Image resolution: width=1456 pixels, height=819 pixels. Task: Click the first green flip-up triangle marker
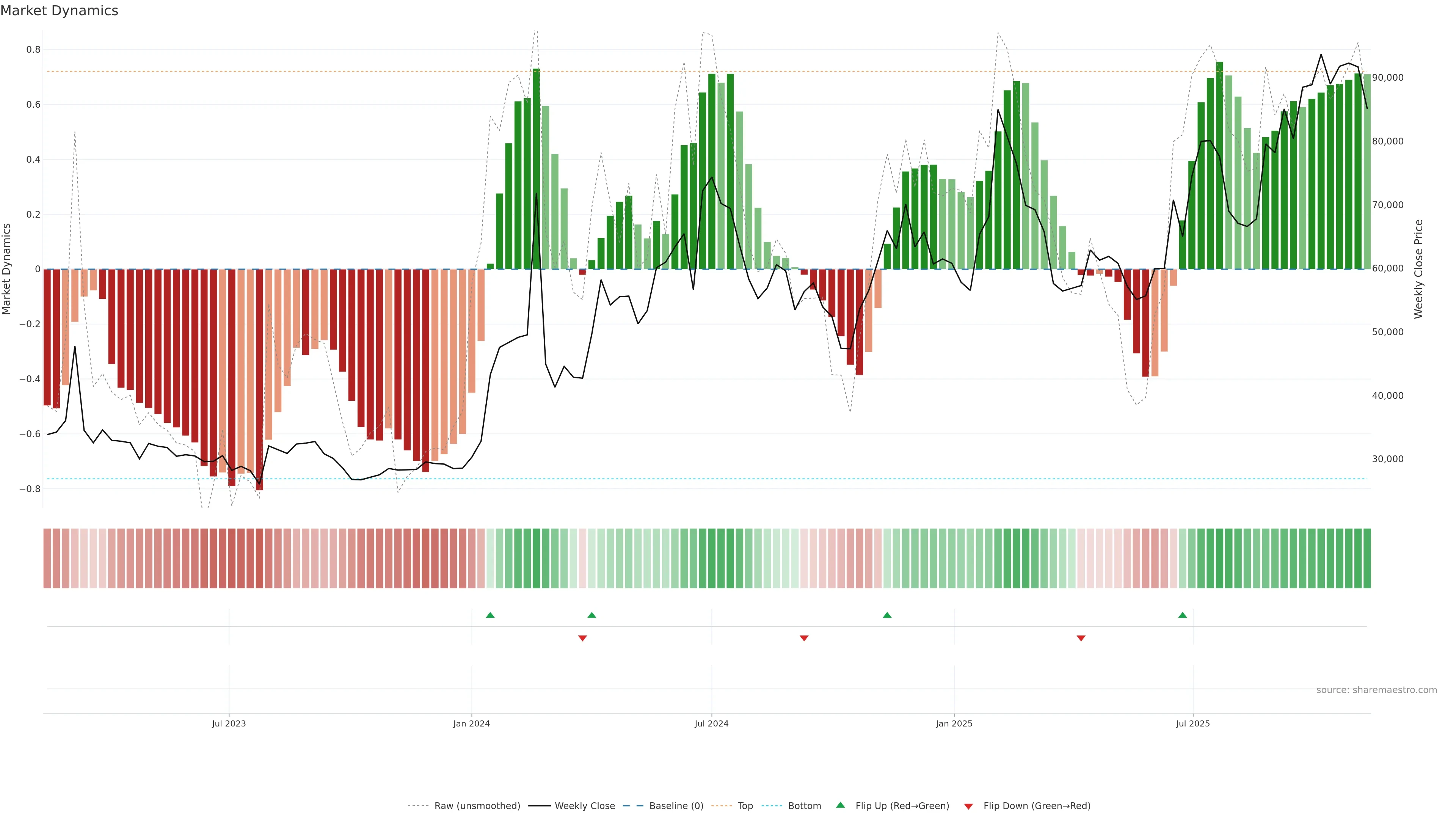pos(490,615)
